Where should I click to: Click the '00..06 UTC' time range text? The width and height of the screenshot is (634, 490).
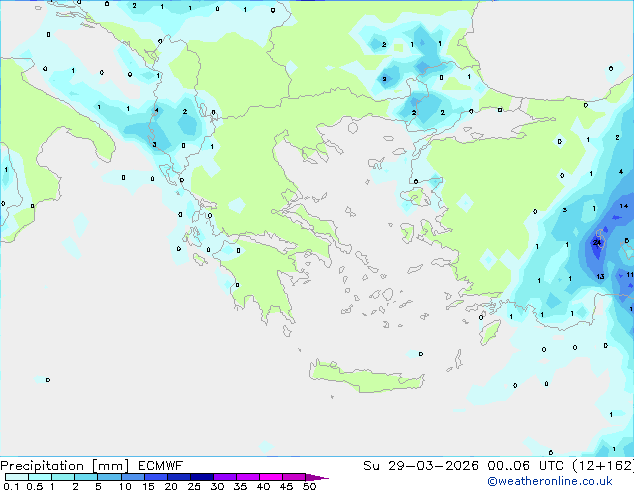click(525, 466)
